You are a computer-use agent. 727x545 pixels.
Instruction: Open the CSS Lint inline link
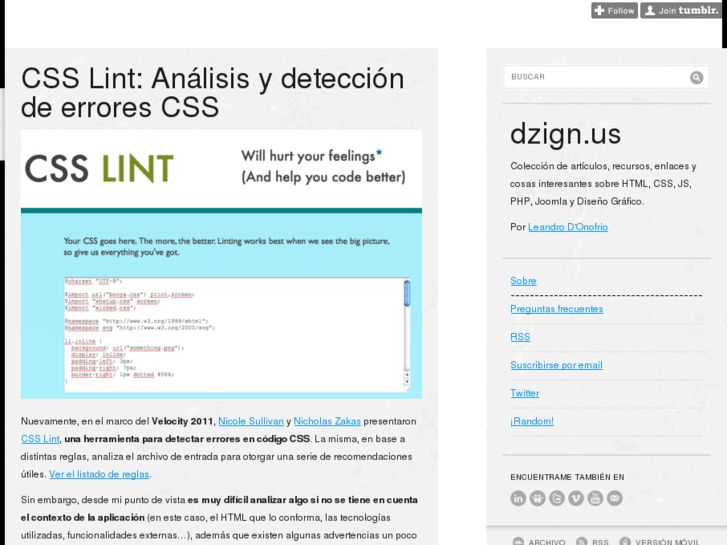point(40,439)
